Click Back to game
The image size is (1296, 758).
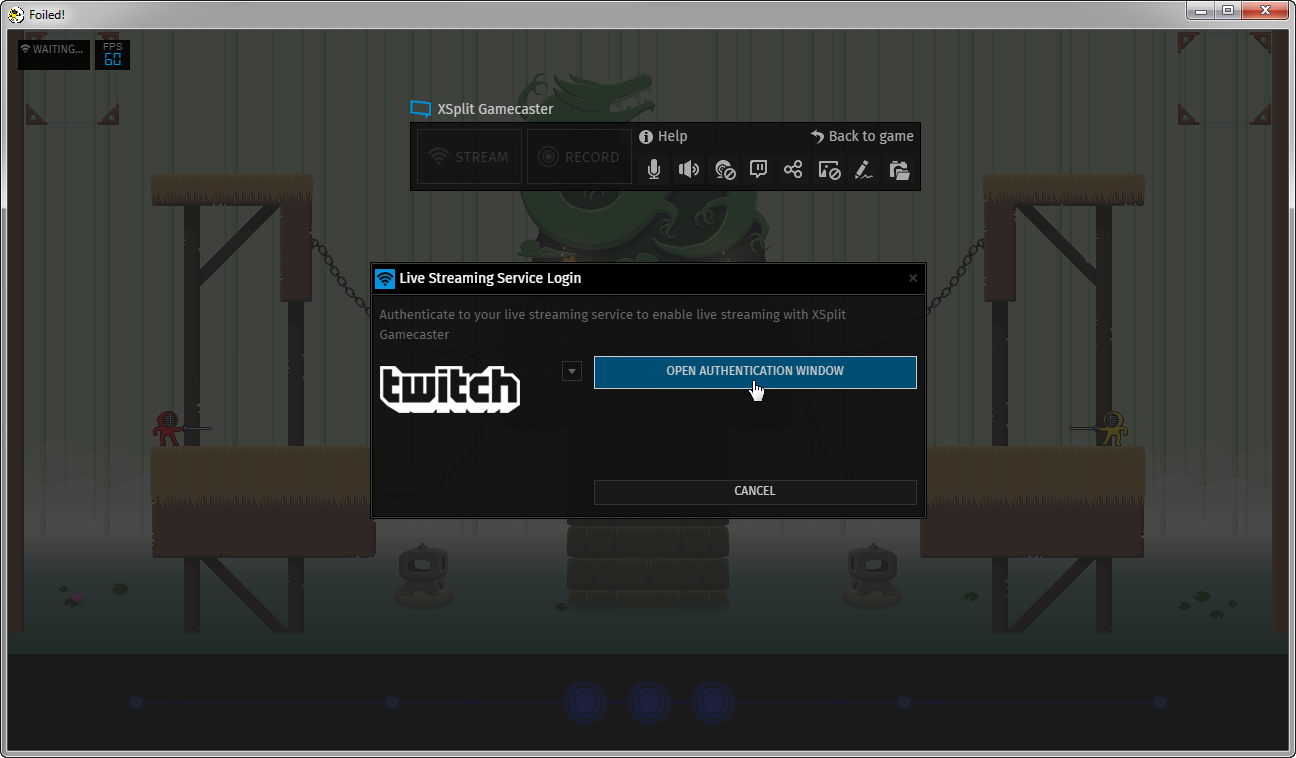point(862,136)
